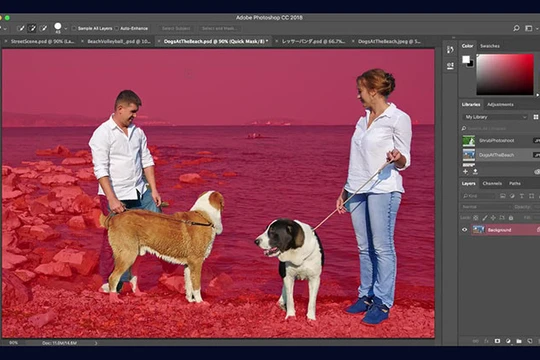540x360 pixels.
Task: Switch to DogsAtTheBeach.jpeg document tab
Action: coord(389,41)
